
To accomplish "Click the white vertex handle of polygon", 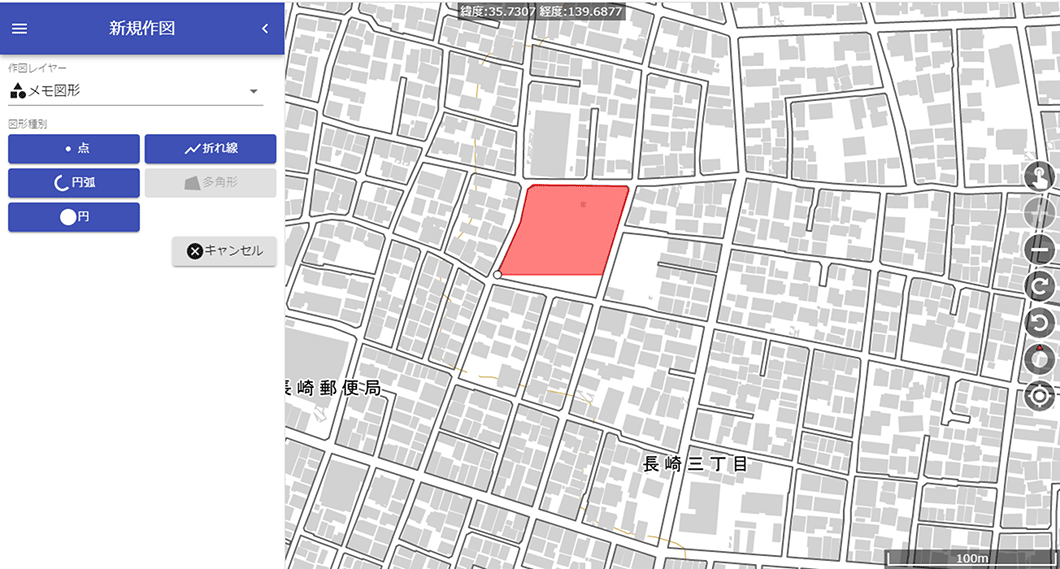I will 497,274.
